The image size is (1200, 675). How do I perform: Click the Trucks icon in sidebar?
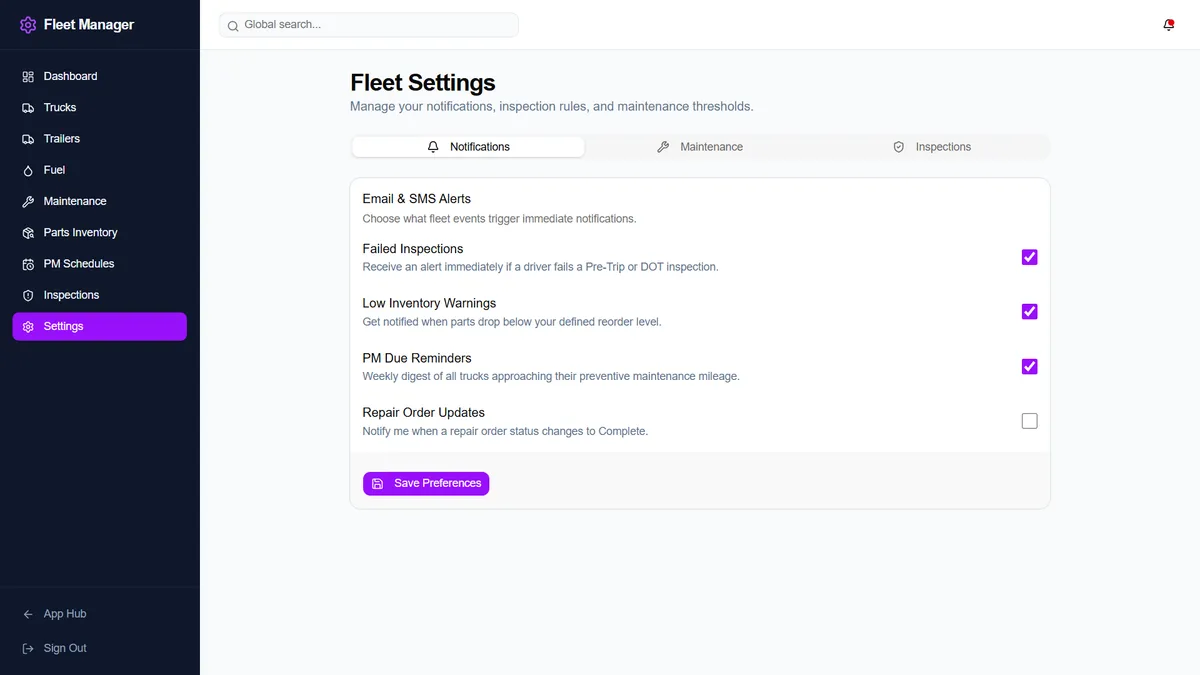coord(28,108)
